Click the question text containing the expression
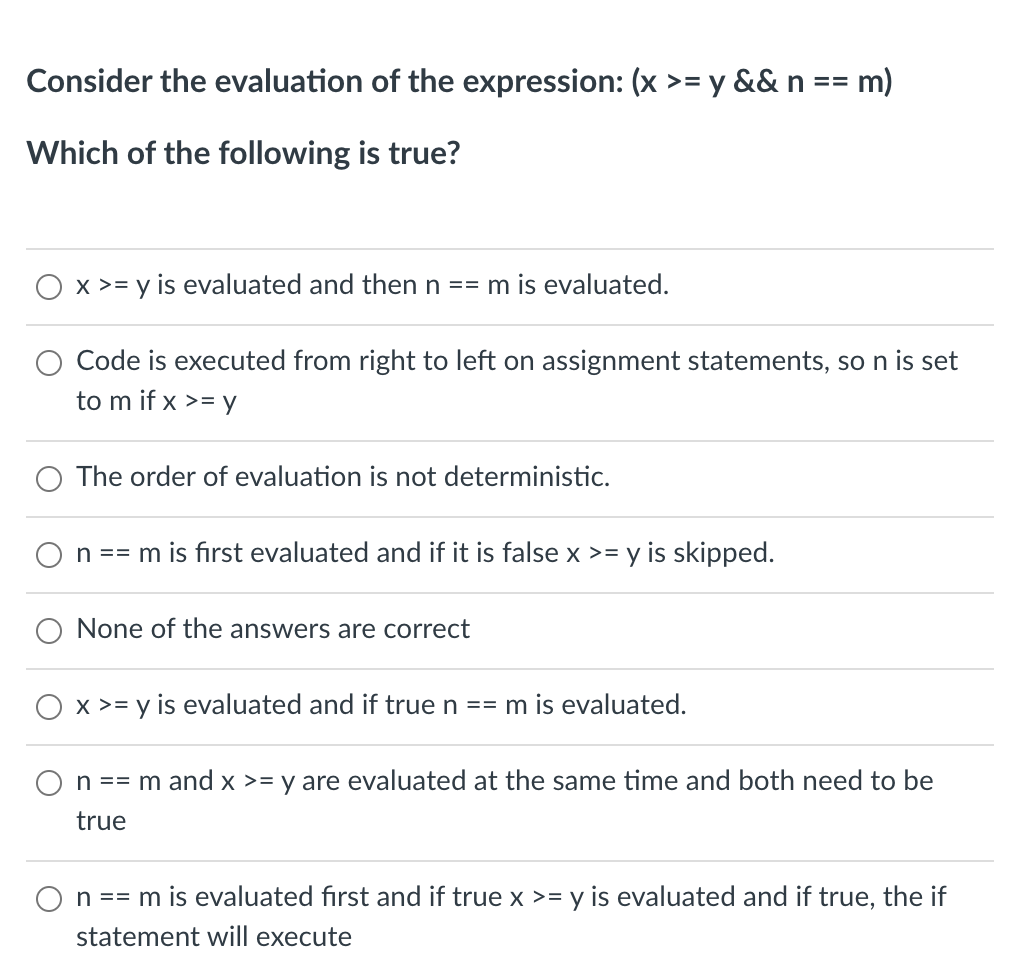Screen dimensions: 1024x980 pyautogui.click(x=458, y=82)
